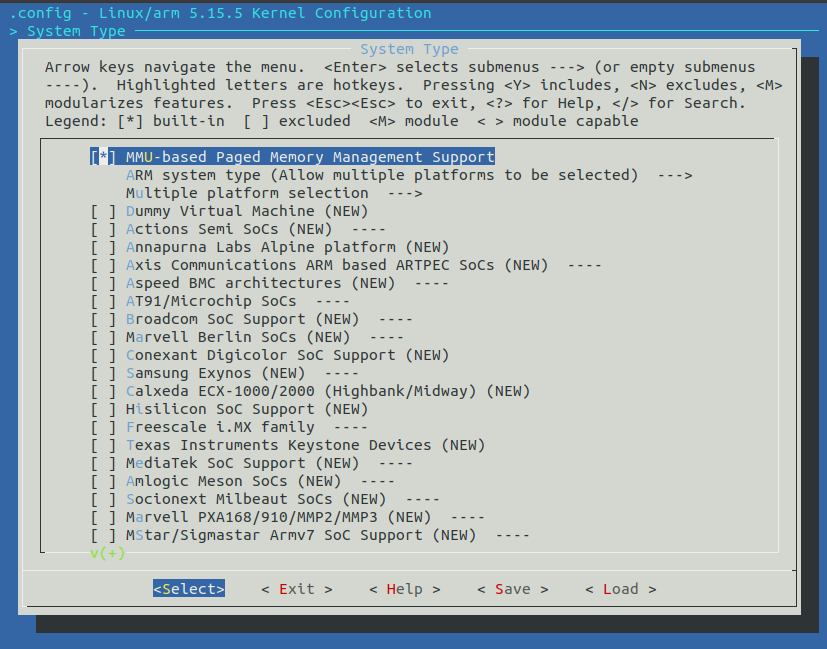
Task: Select the Freescale i.MX family label
Action: click(220, 427)
